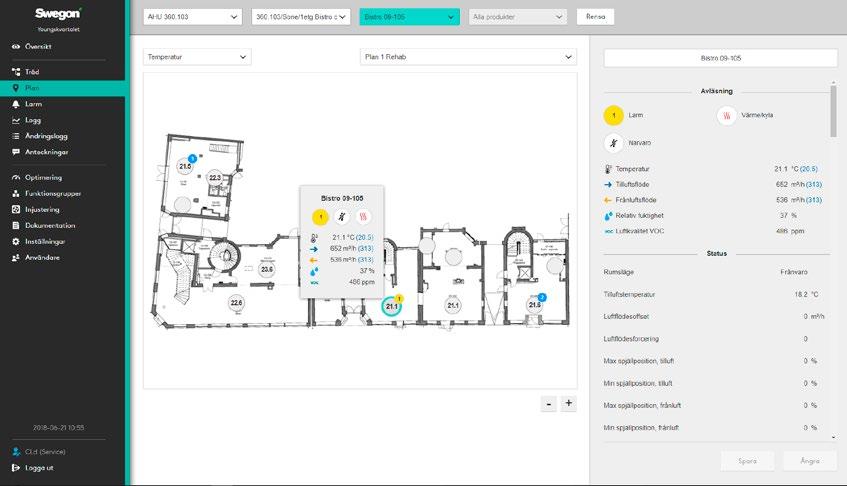The image size is (847, 486).
Task: Click the tree icon beside Träd
Action: click(x=16, y=72)
